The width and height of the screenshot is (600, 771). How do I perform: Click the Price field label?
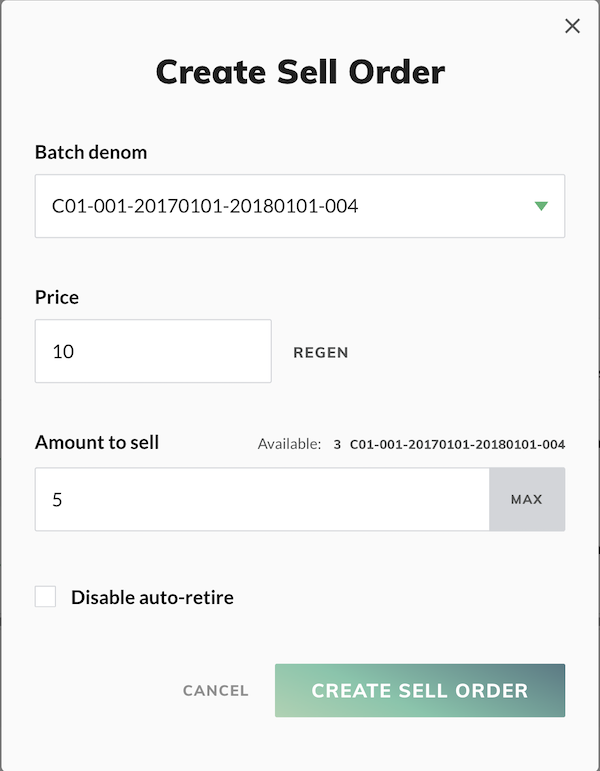[57, 297]
